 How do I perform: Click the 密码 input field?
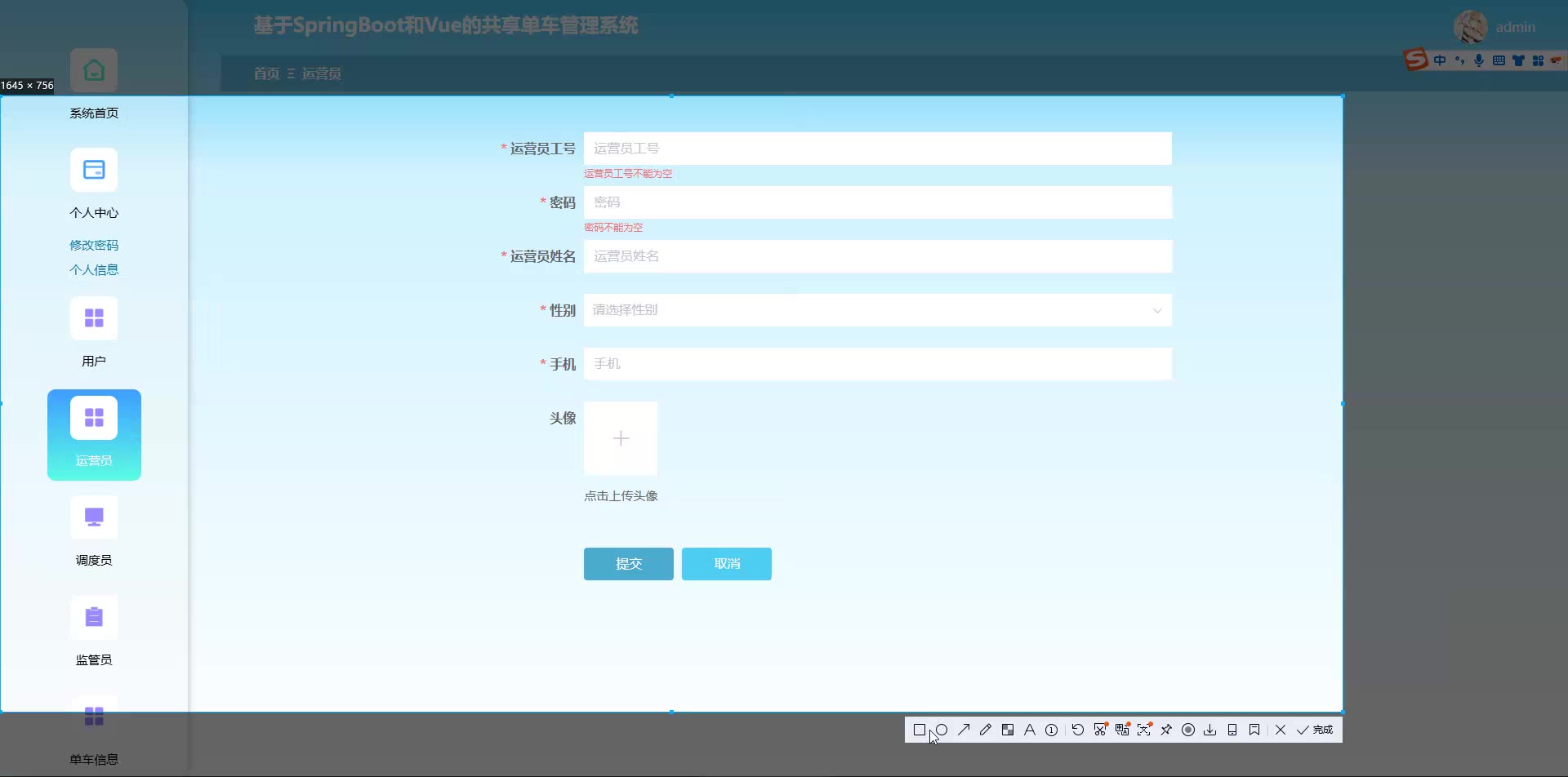(878, 202)
